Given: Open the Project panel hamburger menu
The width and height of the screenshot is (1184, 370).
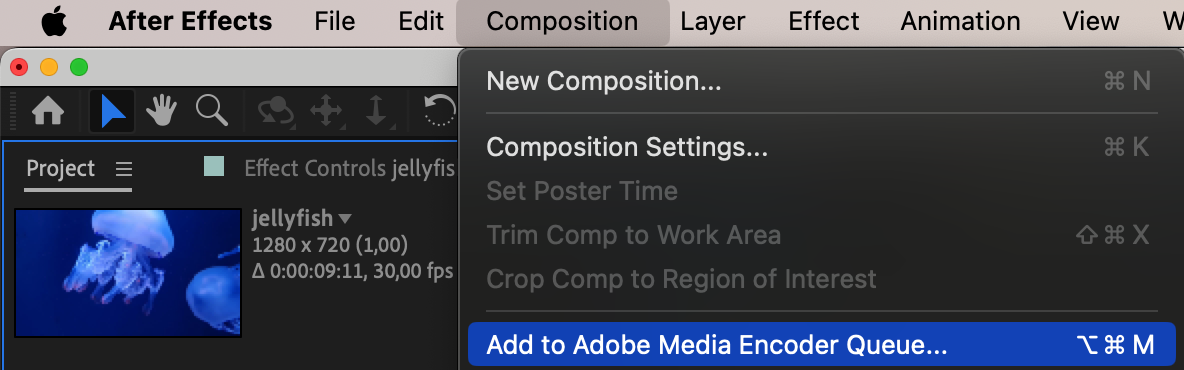Looking at the screenshot, I should [124, 168].
